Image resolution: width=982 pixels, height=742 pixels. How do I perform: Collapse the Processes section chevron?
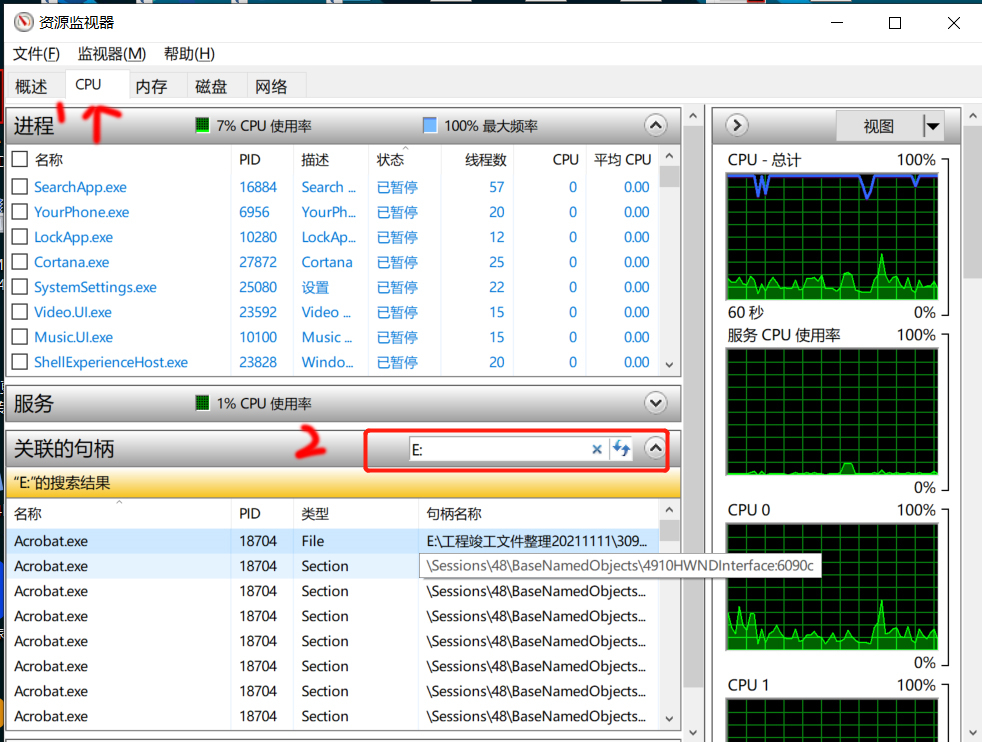655,126
